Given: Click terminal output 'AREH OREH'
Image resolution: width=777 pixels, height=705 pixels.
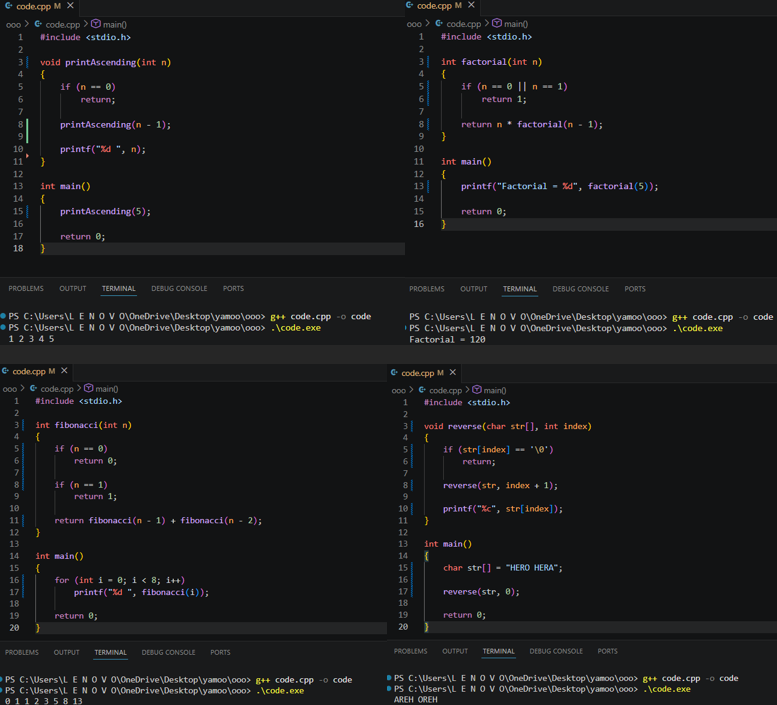Looking at the screenshot, I should pyautogui.click(x=416, y=700).
